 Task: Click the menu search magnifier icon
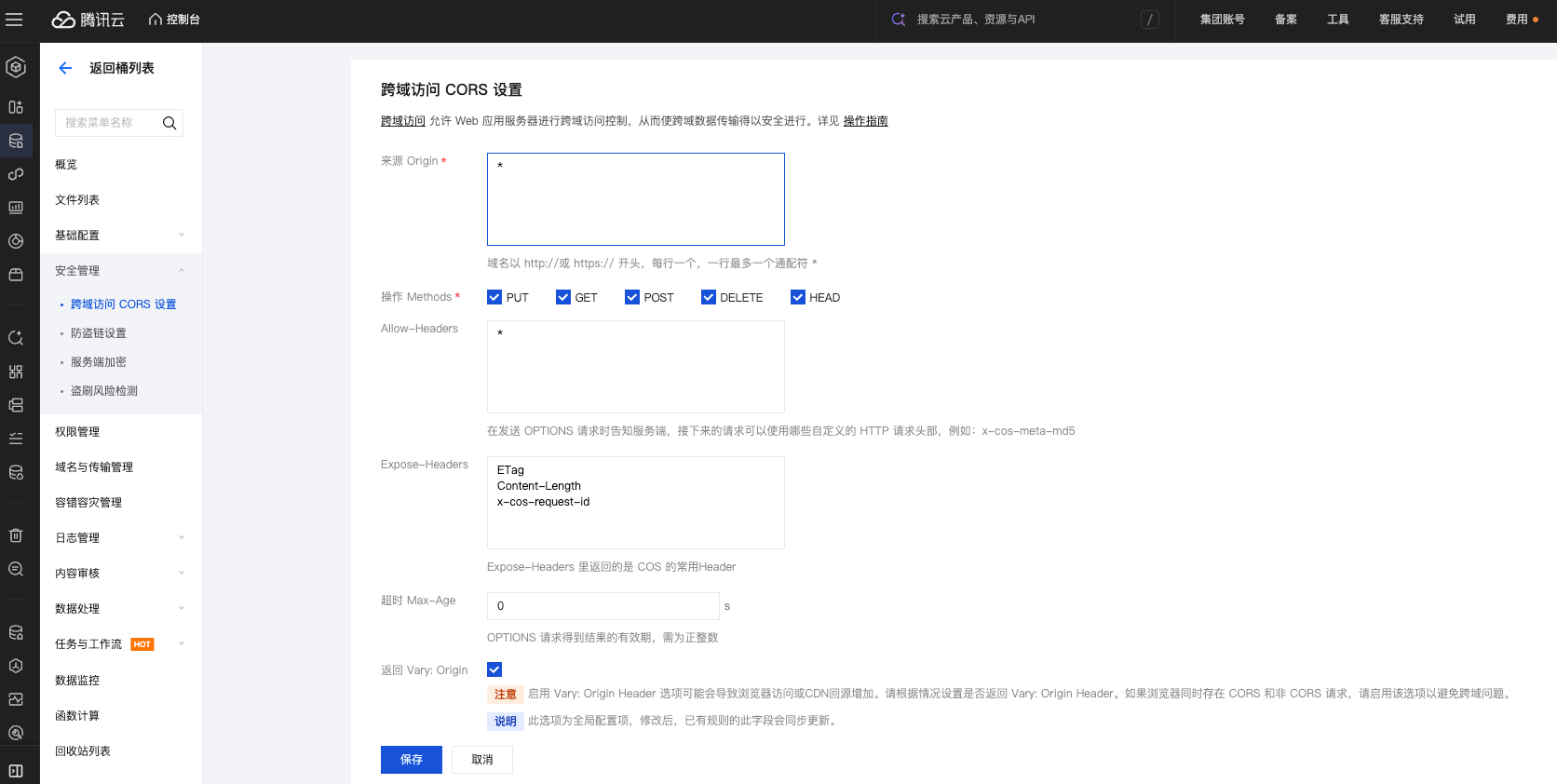point(169,123)
